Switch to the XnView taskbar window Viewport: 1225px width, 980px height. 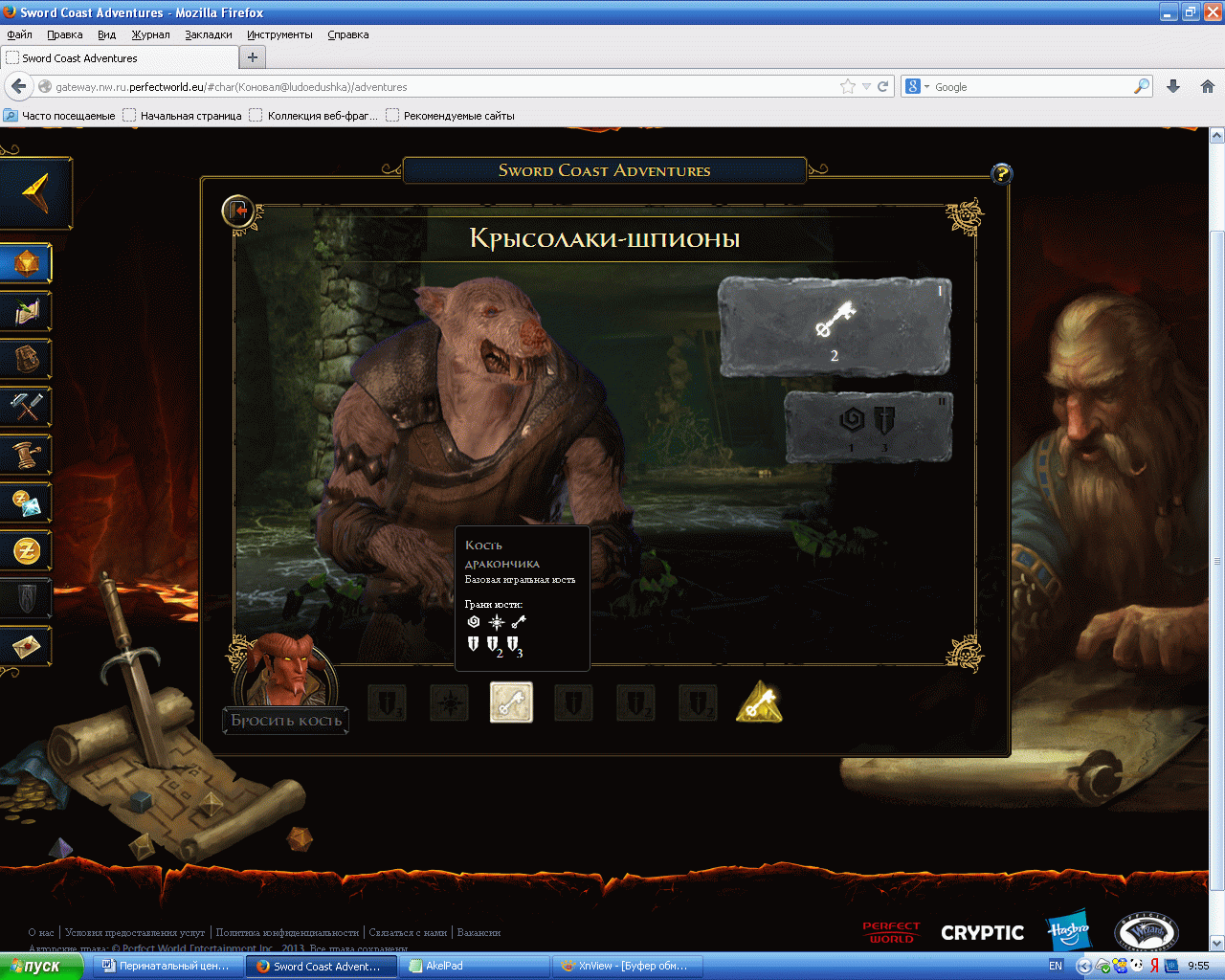coord(629,966)
